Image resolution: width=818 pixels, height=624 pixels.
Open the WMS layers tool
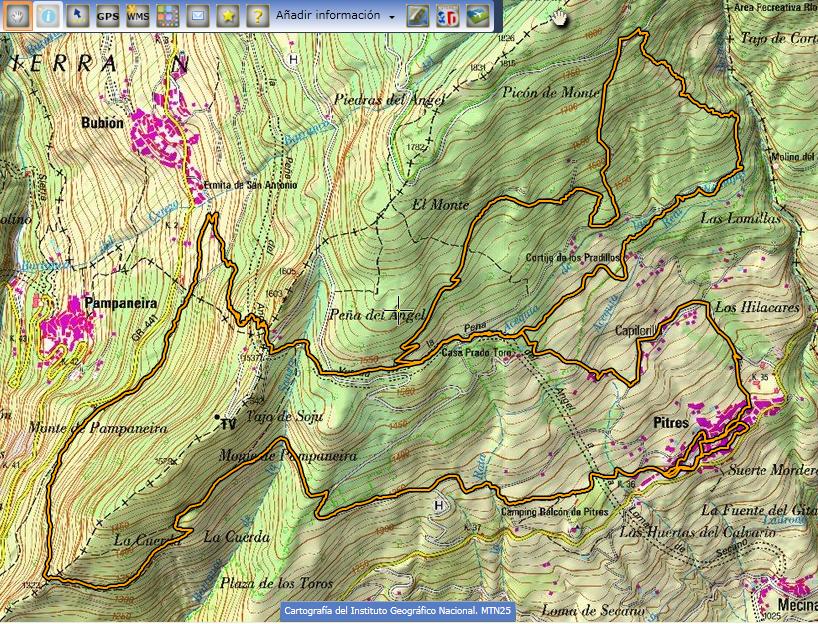[137, 16]
